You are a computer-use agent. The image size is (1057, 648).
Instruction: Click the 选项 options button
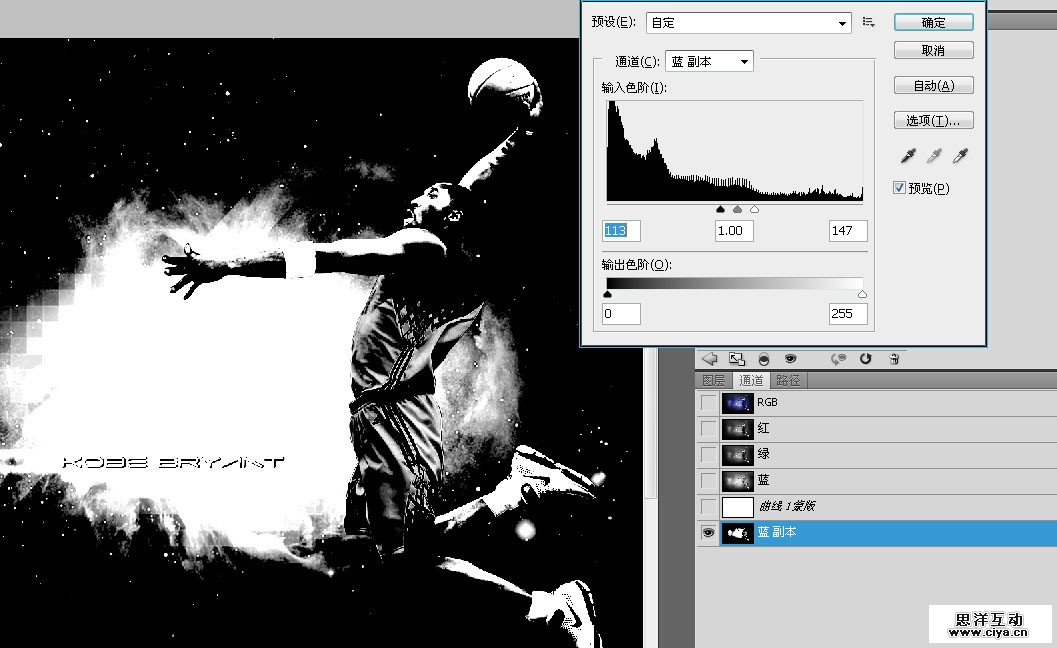pyautogui.click(x=933, y=121)
